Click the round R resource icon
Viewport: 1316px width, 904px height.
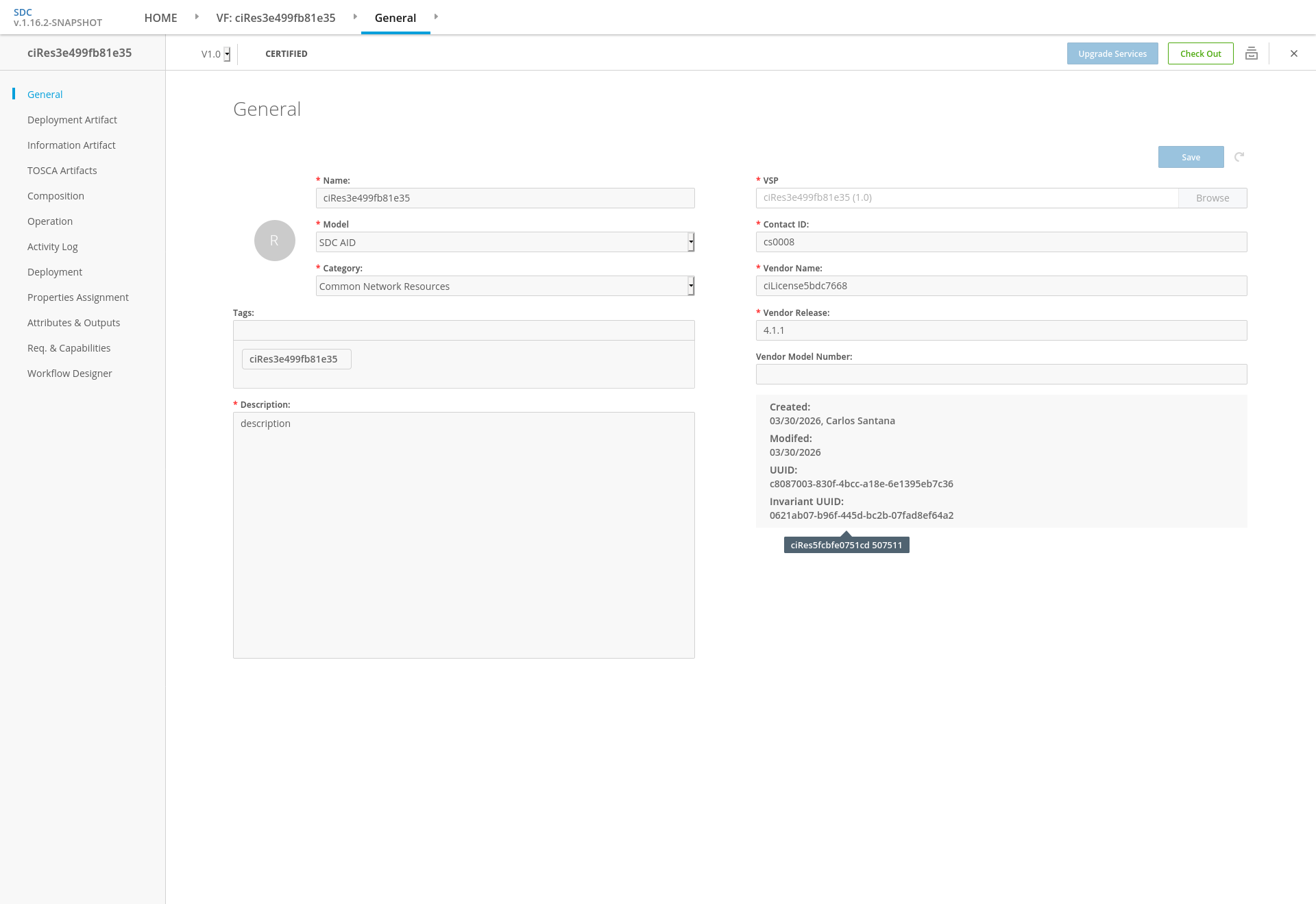tap(274, 241)
